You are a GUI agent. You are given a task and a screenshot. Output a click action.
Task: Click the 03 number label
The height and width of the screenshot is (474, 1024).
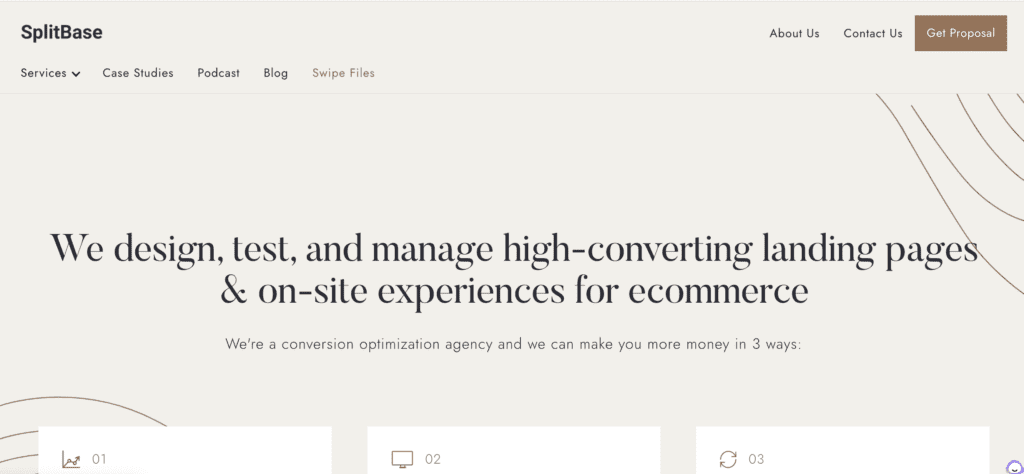(756, 459)
